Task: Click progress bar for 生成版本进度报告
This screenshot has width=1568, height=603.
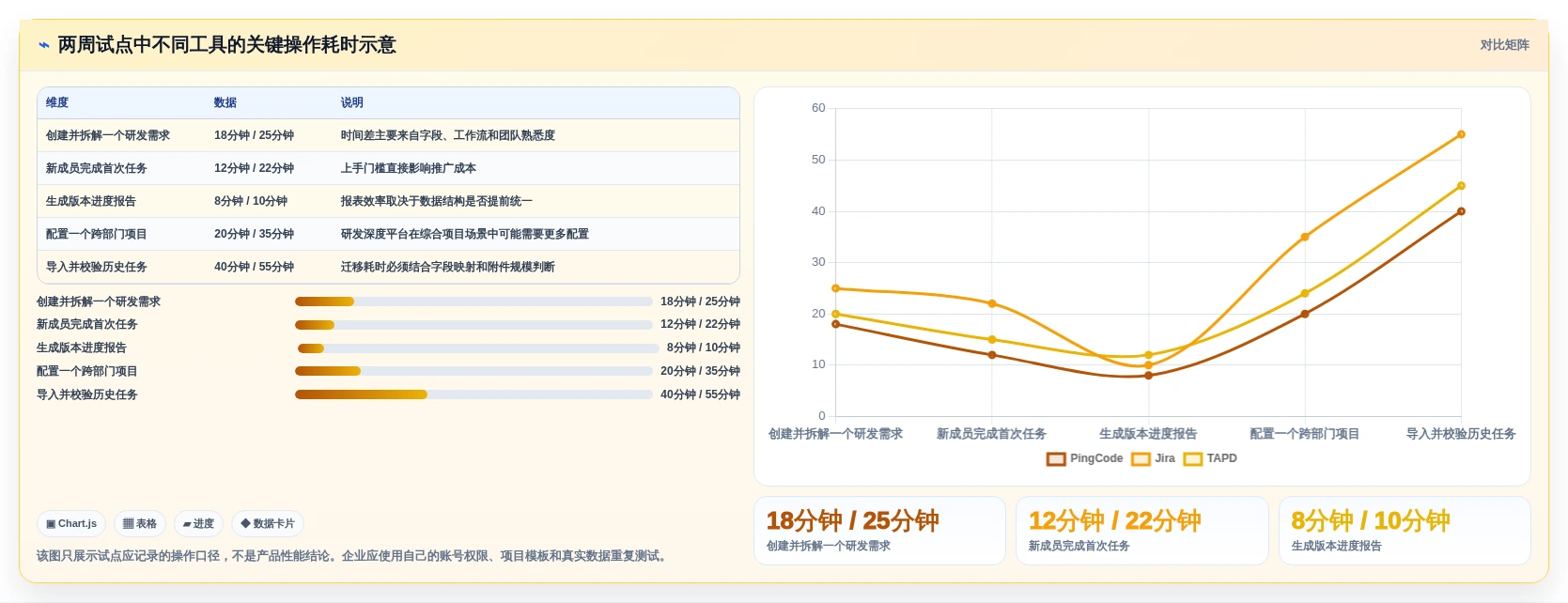Action: coord(478,348)
